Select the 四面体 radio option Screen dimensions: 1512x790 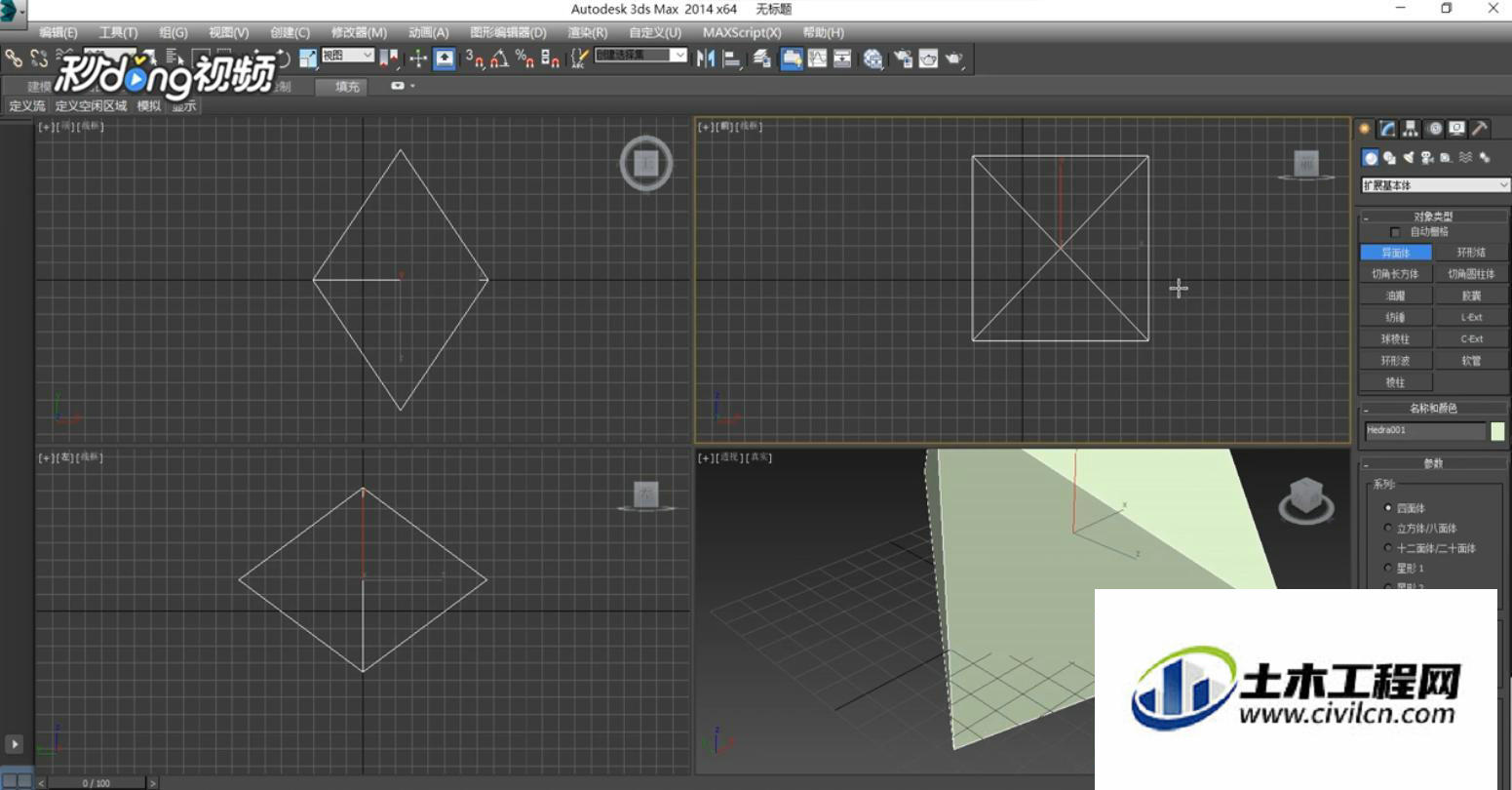1388,508
